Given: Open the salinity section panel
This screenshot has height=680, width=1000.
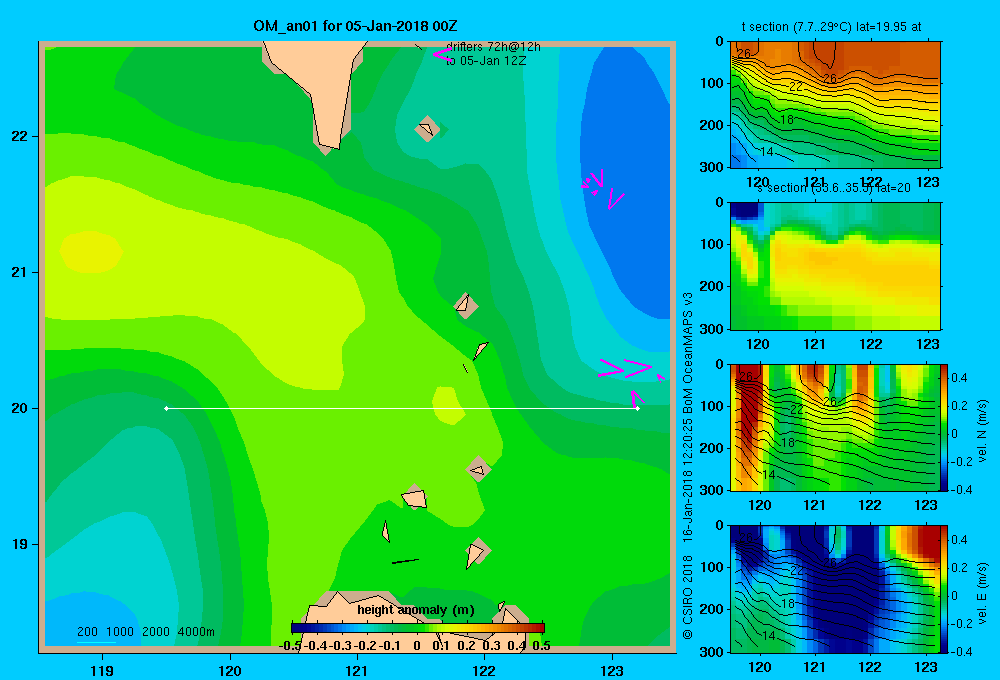Looking at the screenshot, I should [x=835, y=266].
